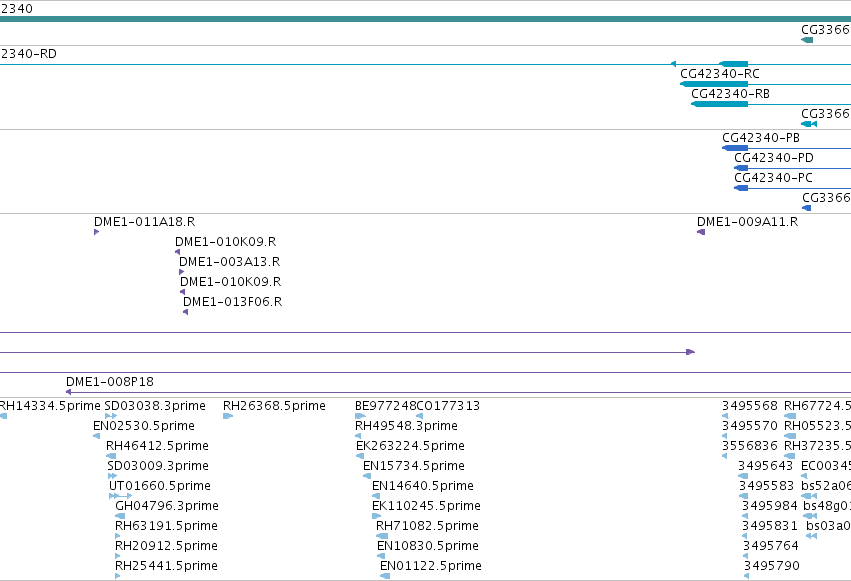Select the thick teal gene bar at top
Viewport: 851px width, 581px height.
point(426,19)
